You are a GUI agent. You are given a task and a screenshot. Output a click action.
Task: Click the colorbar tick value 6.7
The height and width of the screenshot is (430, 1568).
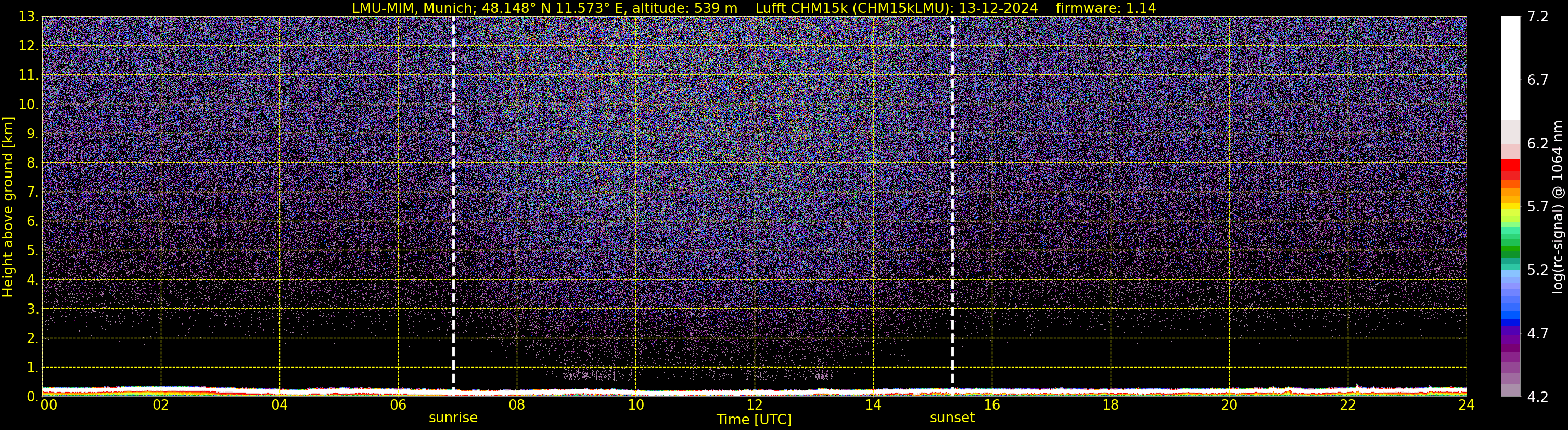(1538, 80)
